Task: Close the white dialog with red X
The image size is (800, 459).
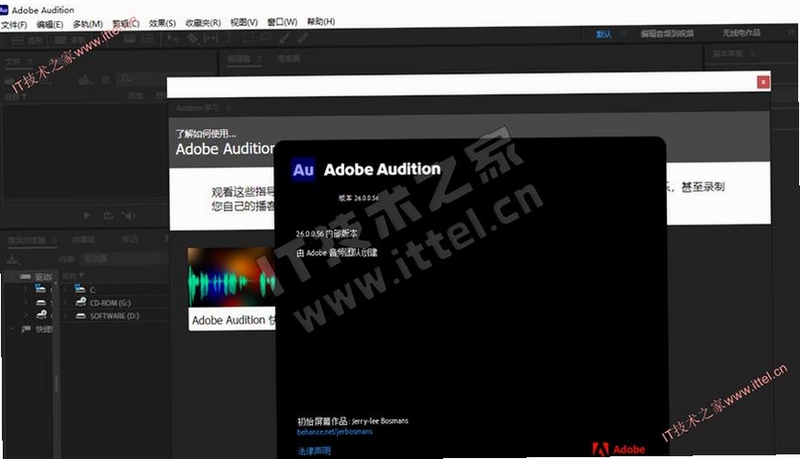Action: [x=763, y=82]
